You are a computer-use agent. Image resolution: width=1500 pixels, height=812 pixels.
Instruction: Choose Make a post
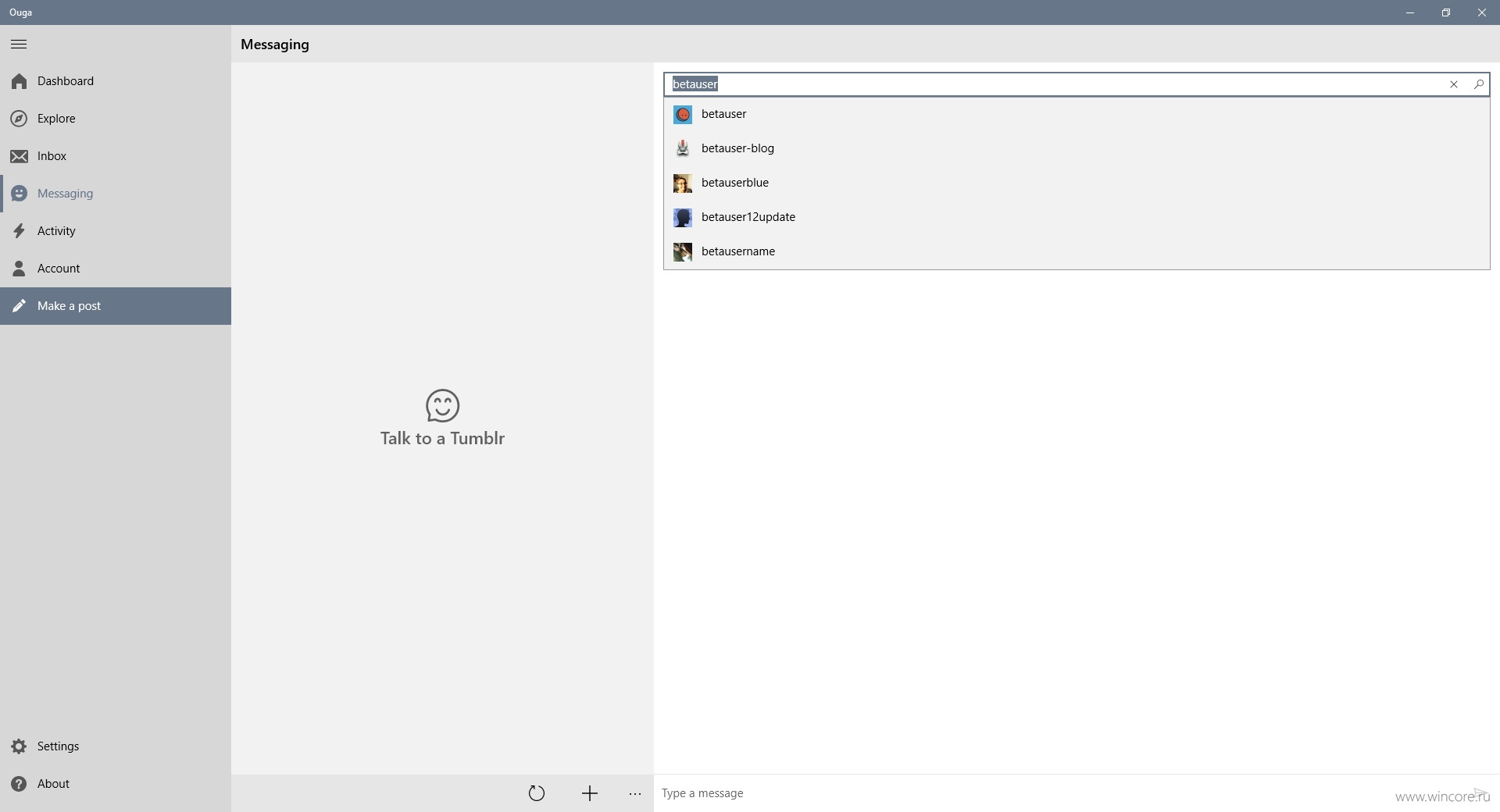[x=116, y=306]
